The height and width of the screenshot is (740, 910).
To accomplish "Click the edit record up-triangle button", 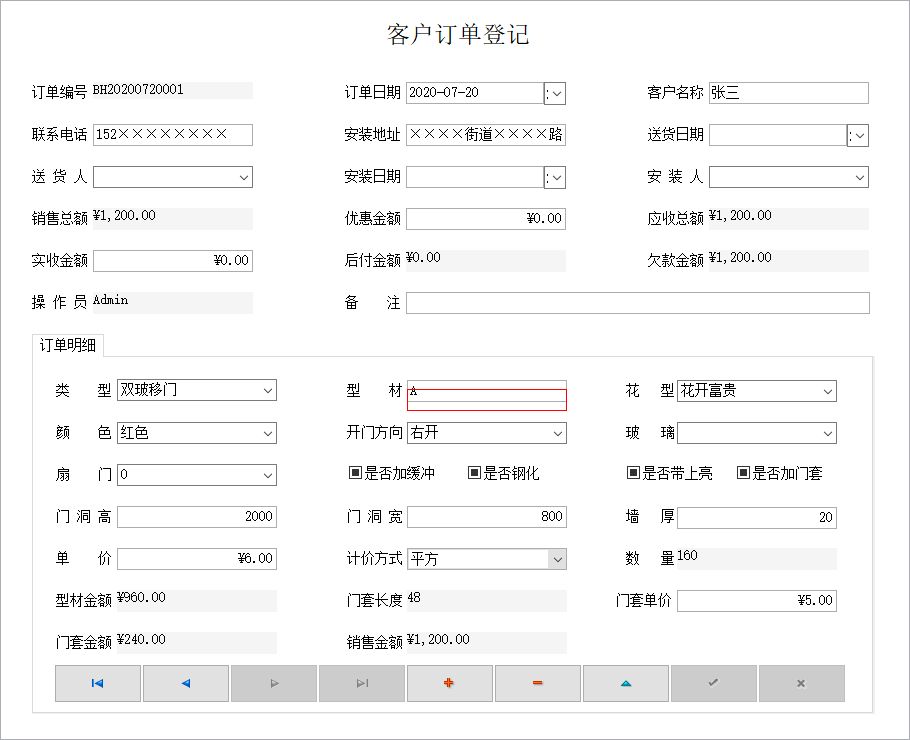I will click(x=626, y=683).
